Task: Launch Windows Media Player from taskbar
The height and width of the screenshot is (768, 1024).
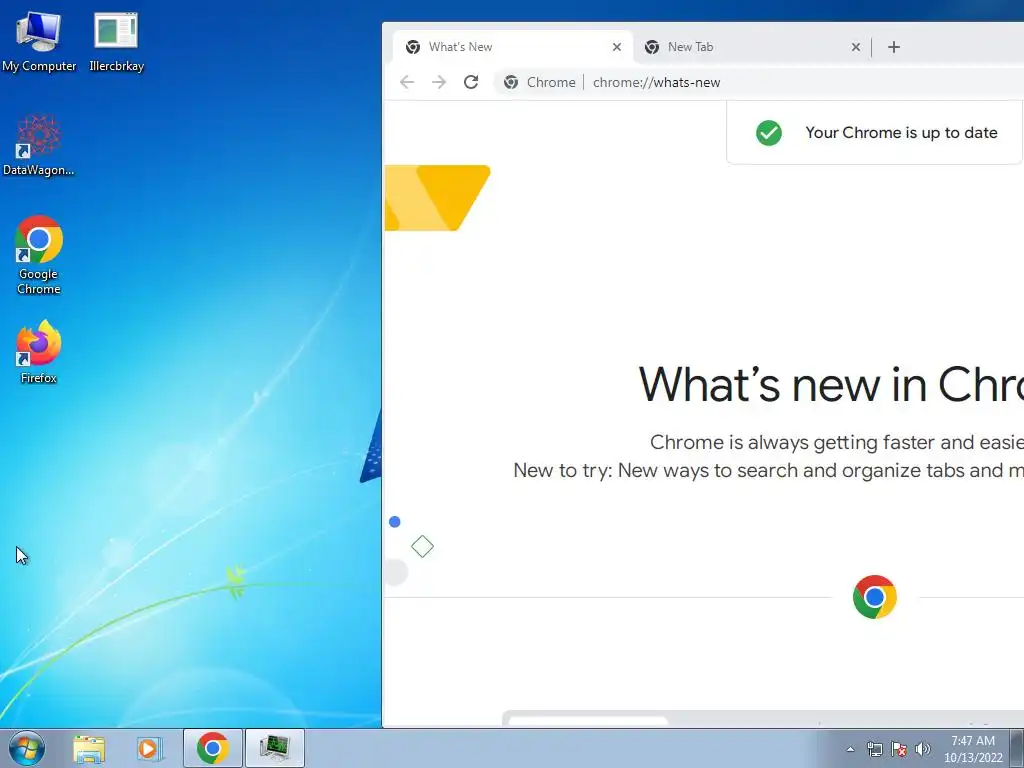Action: pos(150,748)
